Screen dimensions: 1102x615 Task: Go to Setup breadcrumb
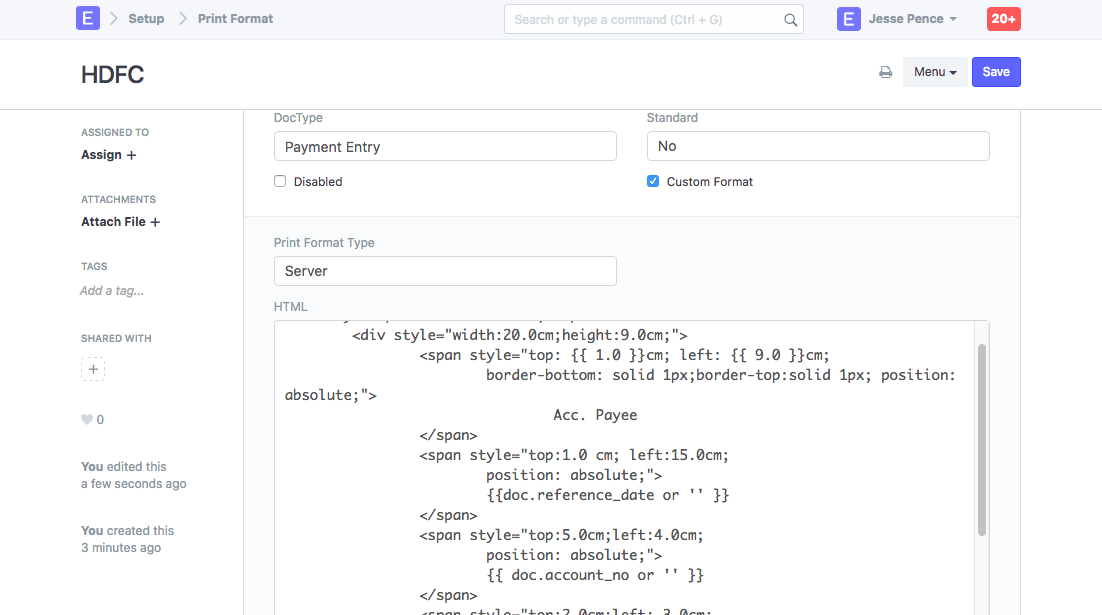click(x=146, y=19)
